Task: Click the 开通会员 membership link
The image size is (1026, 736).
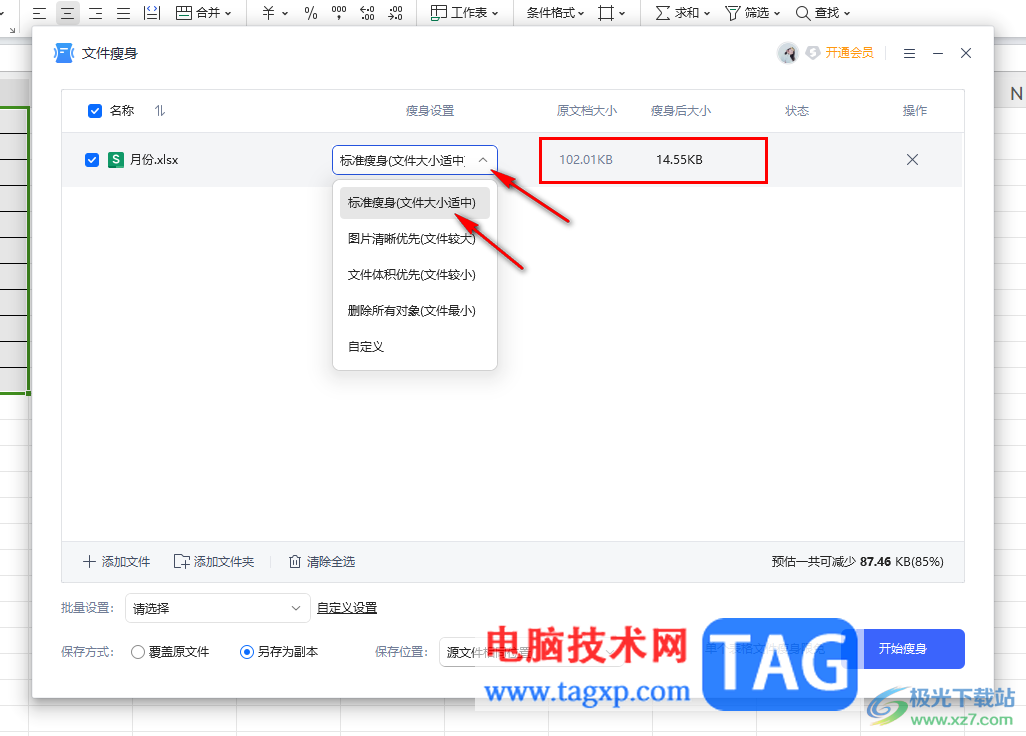Action: tap(849, 53)
